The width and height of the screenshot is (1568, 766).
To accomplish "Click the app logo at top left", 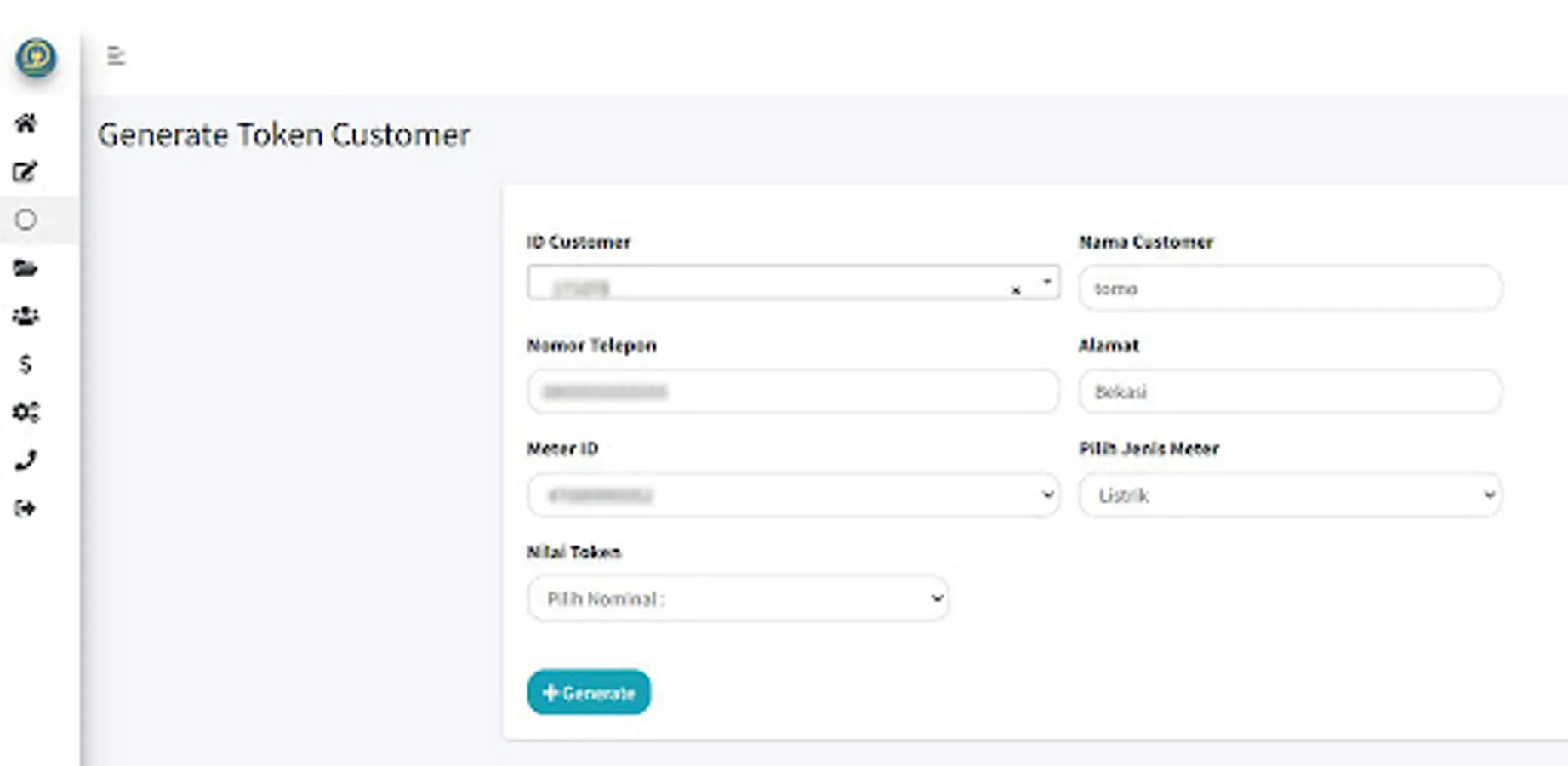I will pos(36,57).
